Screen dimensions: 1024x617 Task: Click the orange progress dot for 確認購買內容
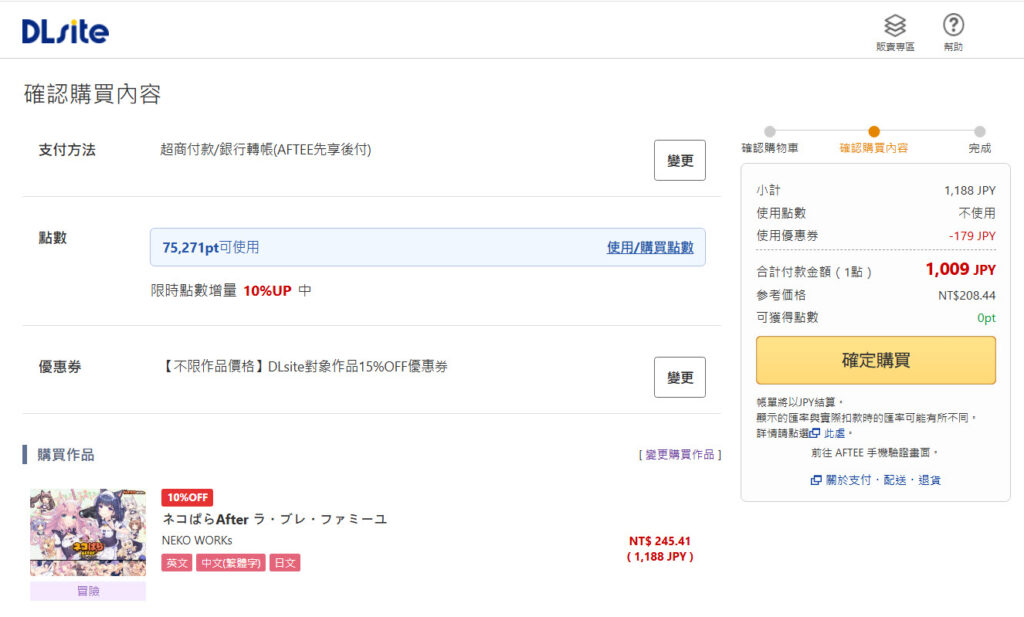[x=873, y=131]
